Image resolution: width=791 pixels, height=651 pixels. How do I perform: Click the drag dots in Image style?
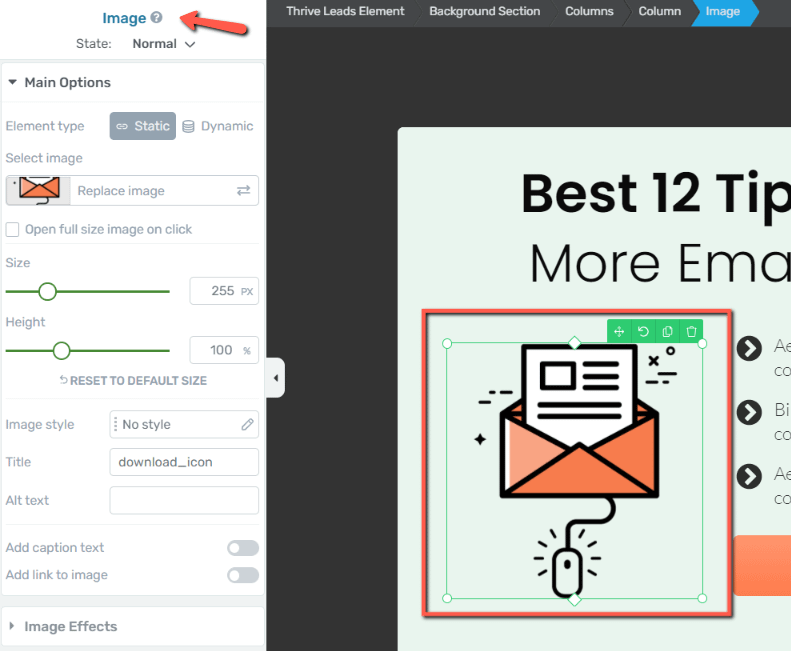click(116, 424)
